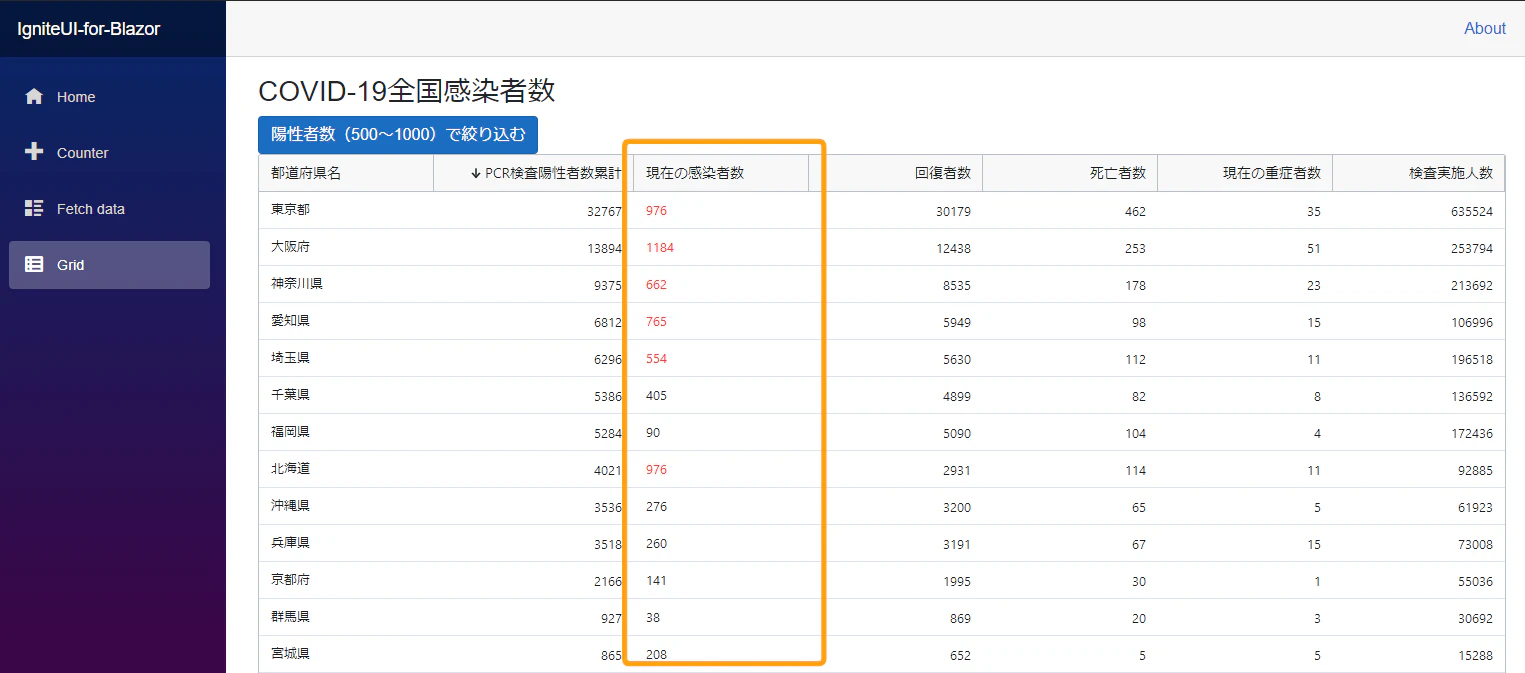1525x673 pixels.
Task: Sort by the 検査実施人数 column header
Action: [1452, 172]
